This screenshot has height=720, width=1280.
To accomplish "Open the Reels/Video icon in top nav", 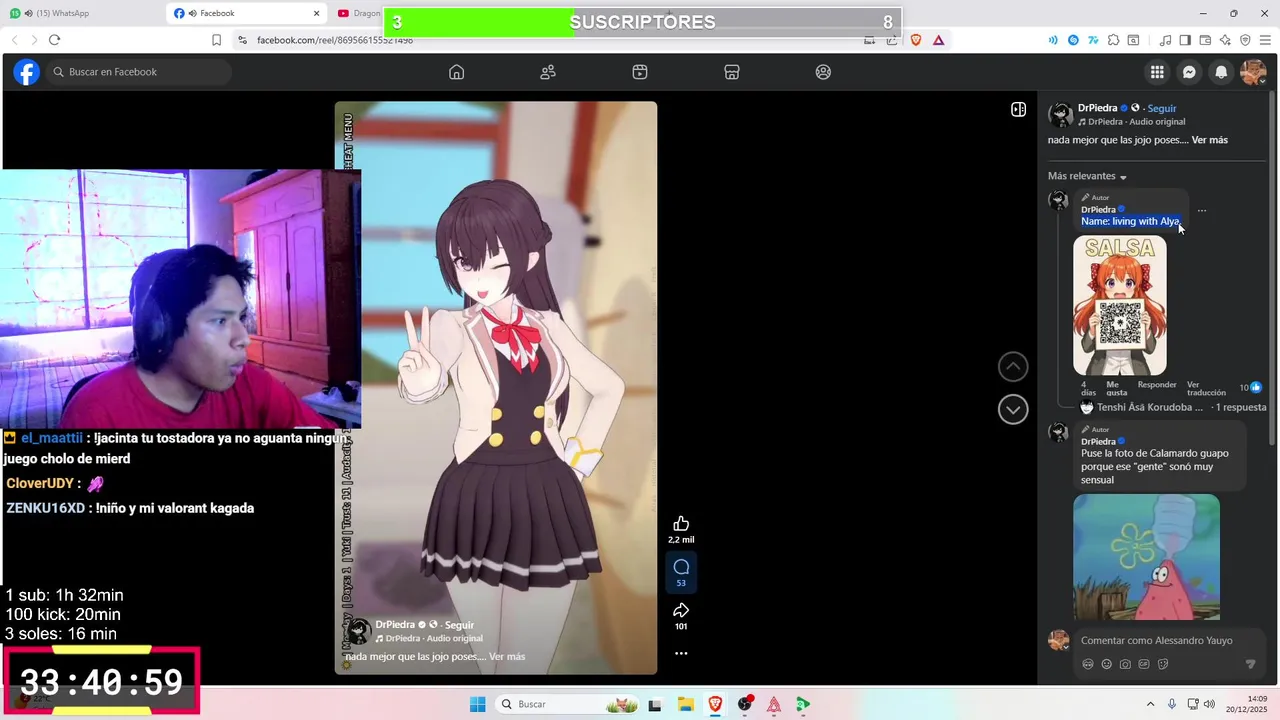I will [x=640, y=72].
